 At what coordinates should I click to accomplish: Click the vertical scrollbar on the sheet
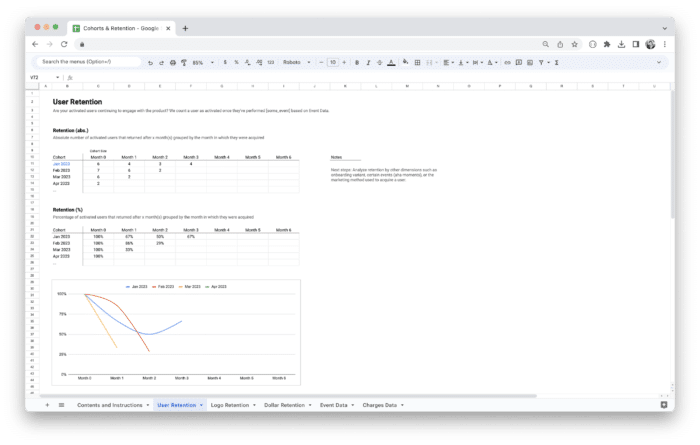pyautogui.click(x=672, y=154)
